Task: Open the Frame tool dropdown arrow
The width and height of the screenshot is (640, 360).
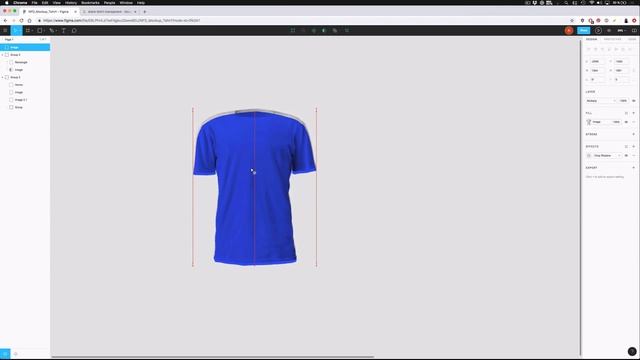Action: tap(32, 31)
